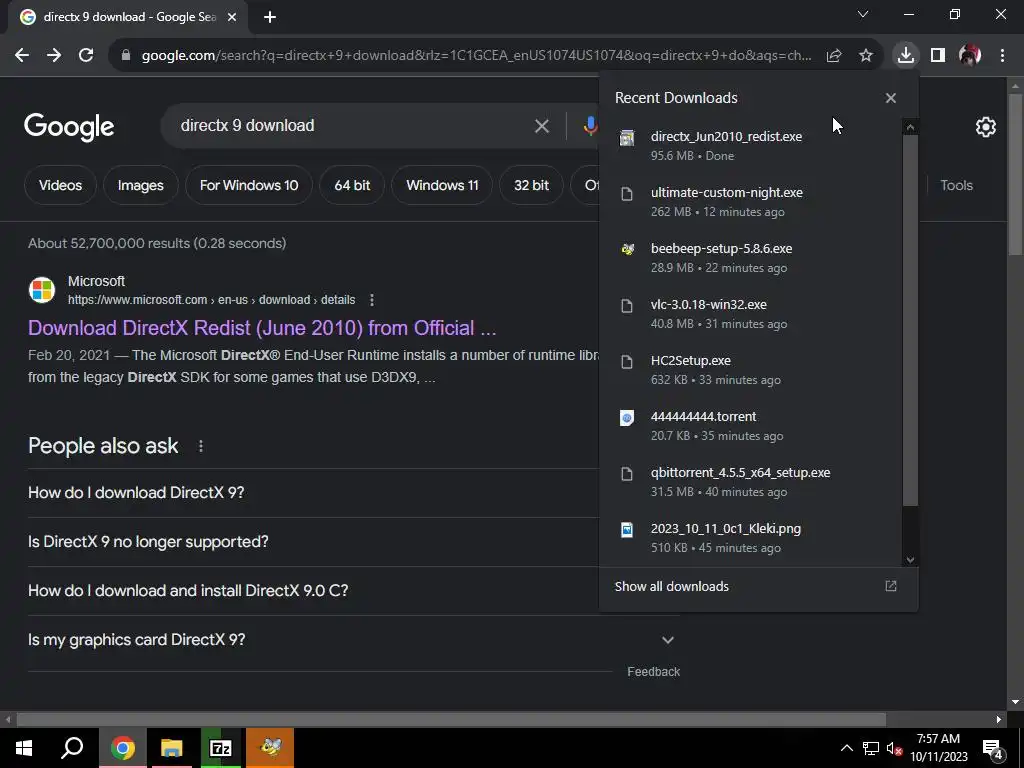Reload the current page

click(x=86, y=56)
